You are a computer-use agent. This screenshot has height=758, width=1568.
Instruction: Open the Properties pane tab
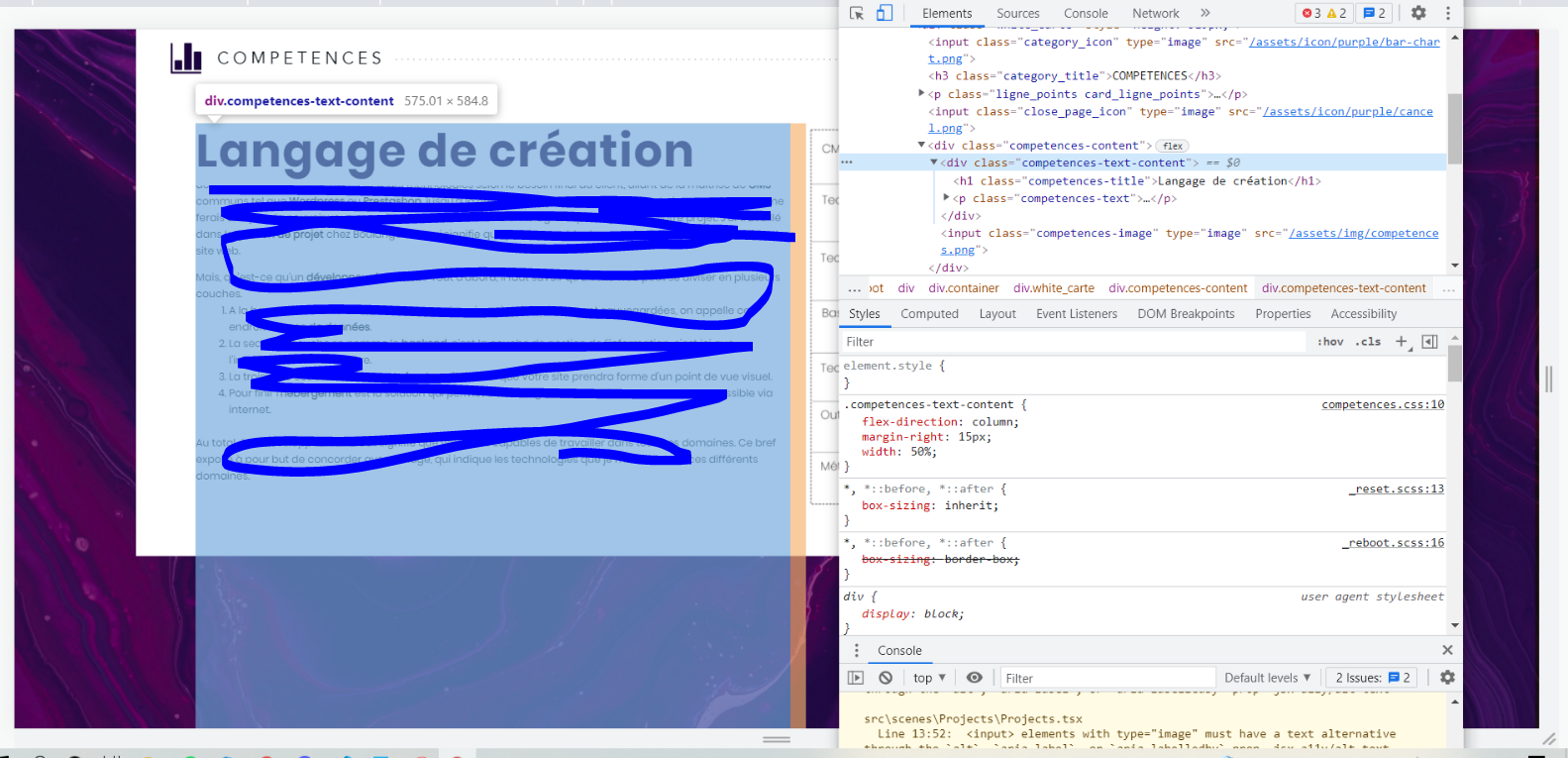pyautogui.click(x=1283, y=314)
